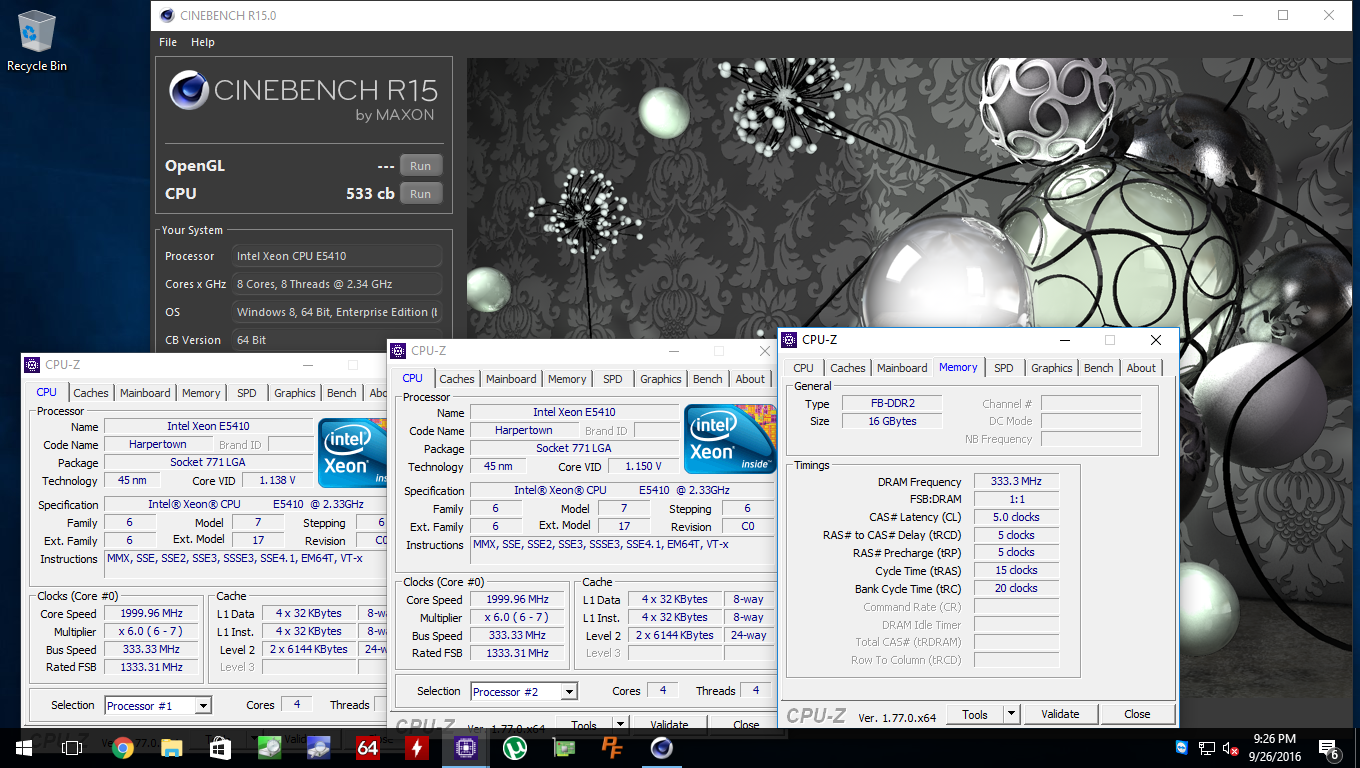Expand the Tools arrow in the Memory CPU-Z window
This screenshot has height=768, width=1360.
point(1011,714)
